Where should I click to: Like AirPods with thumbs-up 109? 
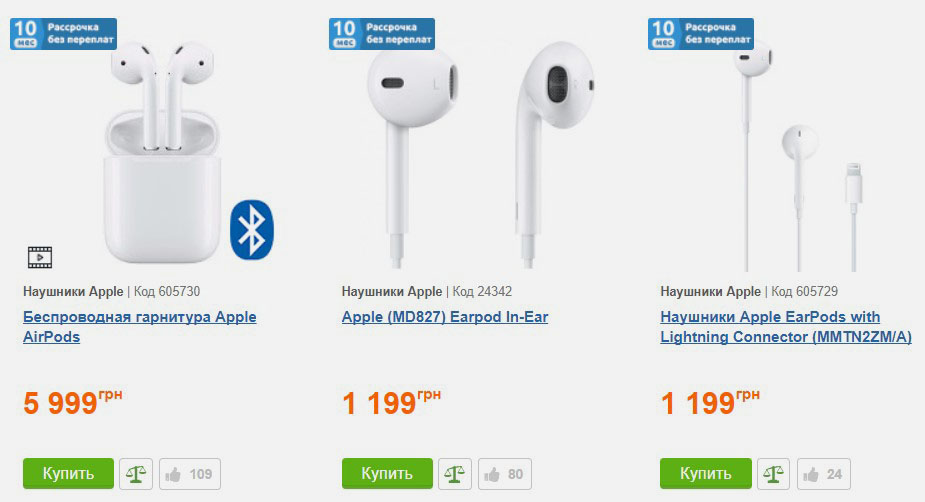[190, 474]
